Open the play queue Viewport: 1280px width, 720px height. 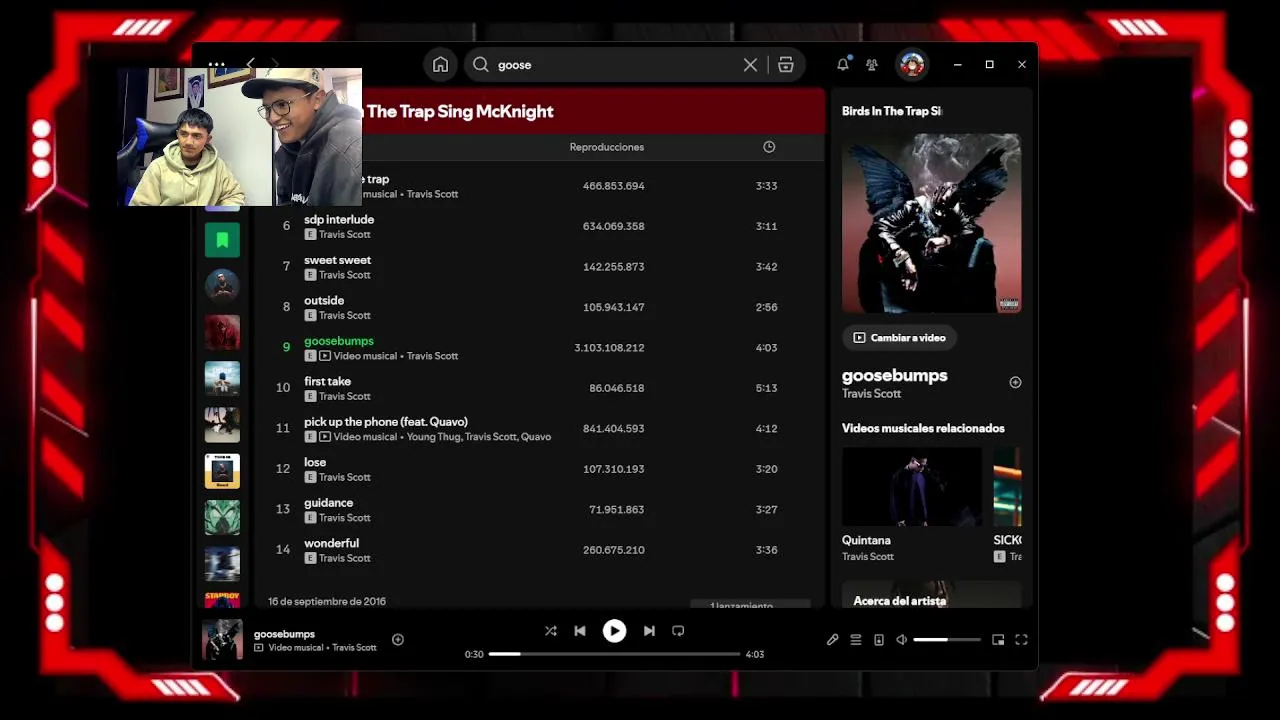(x=856, y=640)
